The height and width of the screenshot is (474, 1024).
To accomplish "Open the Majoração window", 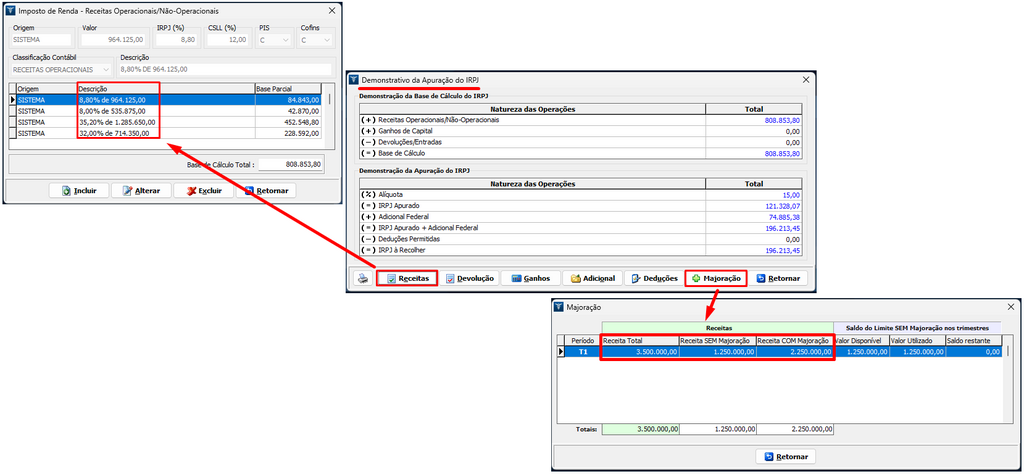I will [716, 279].
